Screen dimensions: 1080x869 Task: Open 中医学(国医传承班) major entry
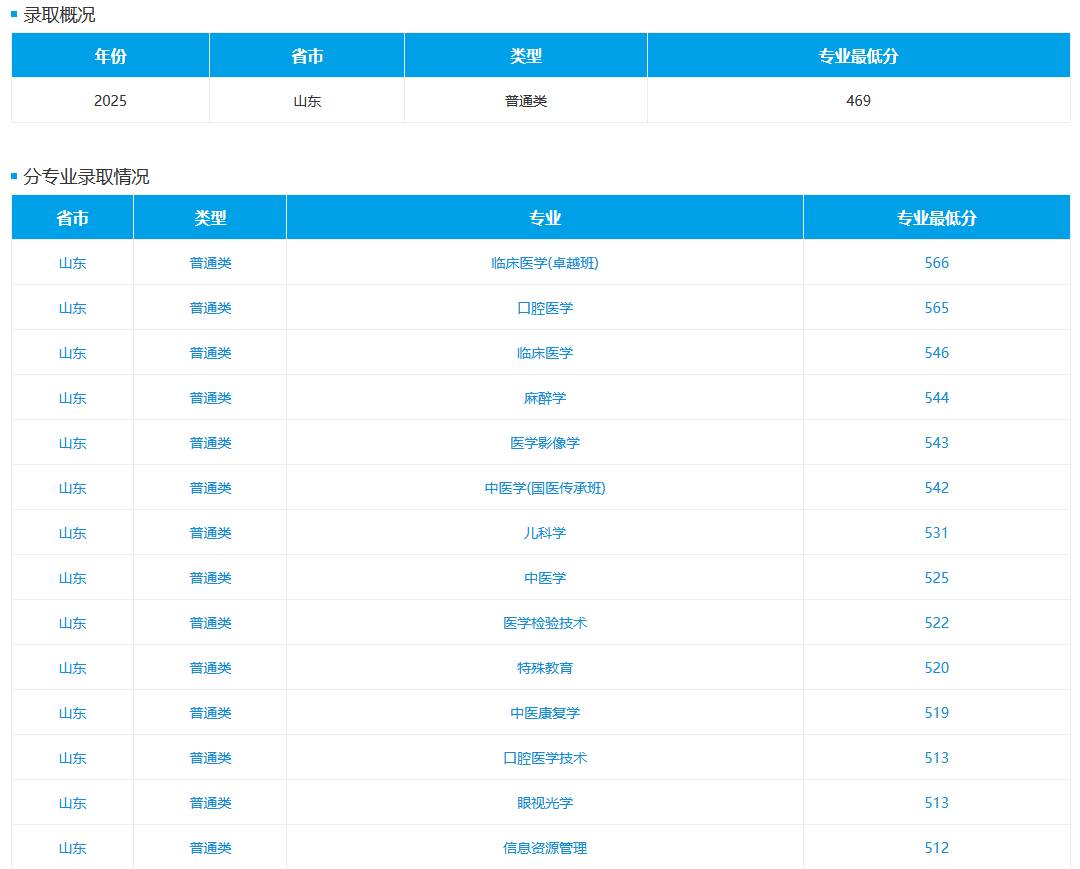tap(544, 488)
